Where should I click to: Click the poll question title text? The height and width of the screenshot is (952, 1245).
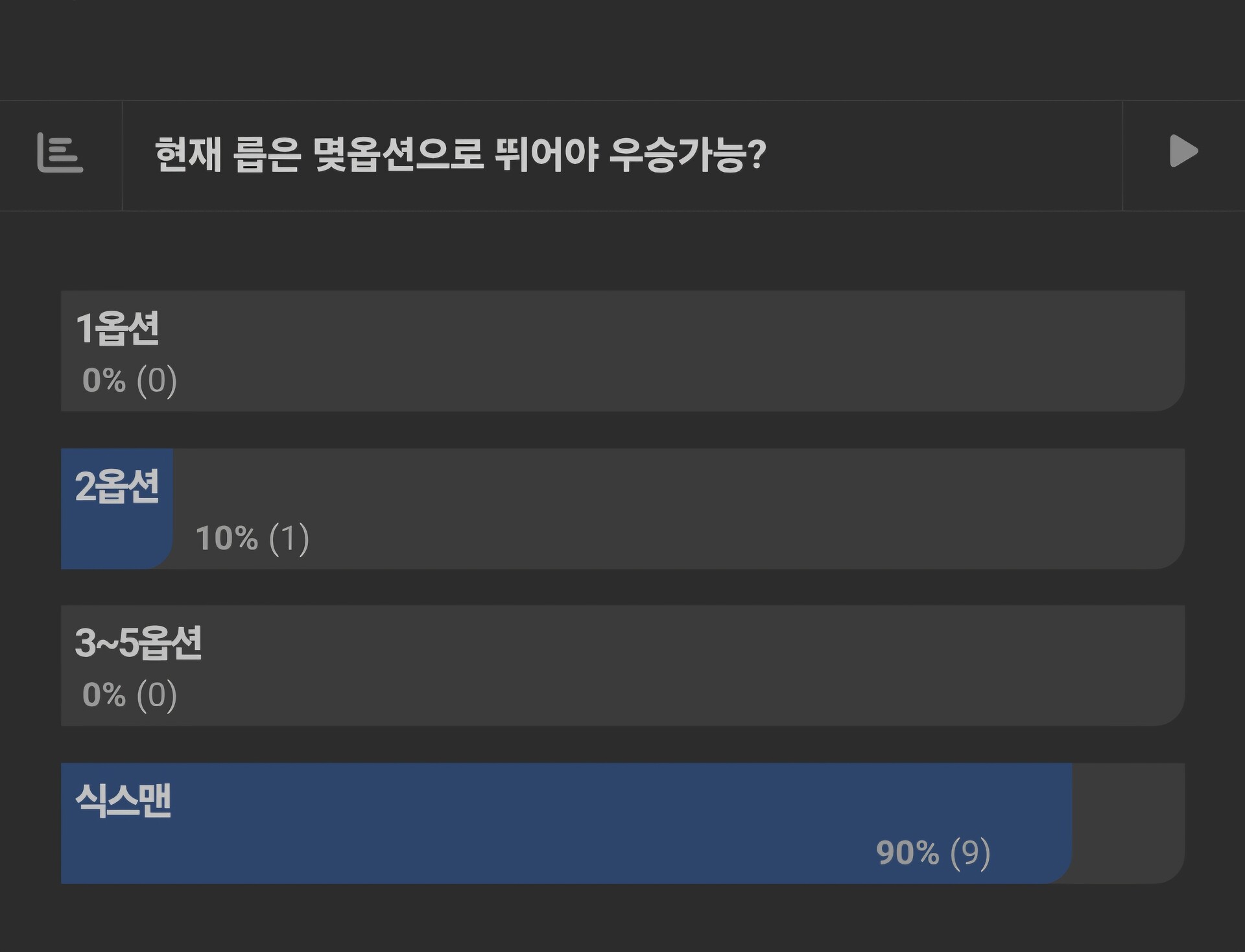tap(460, 155)
